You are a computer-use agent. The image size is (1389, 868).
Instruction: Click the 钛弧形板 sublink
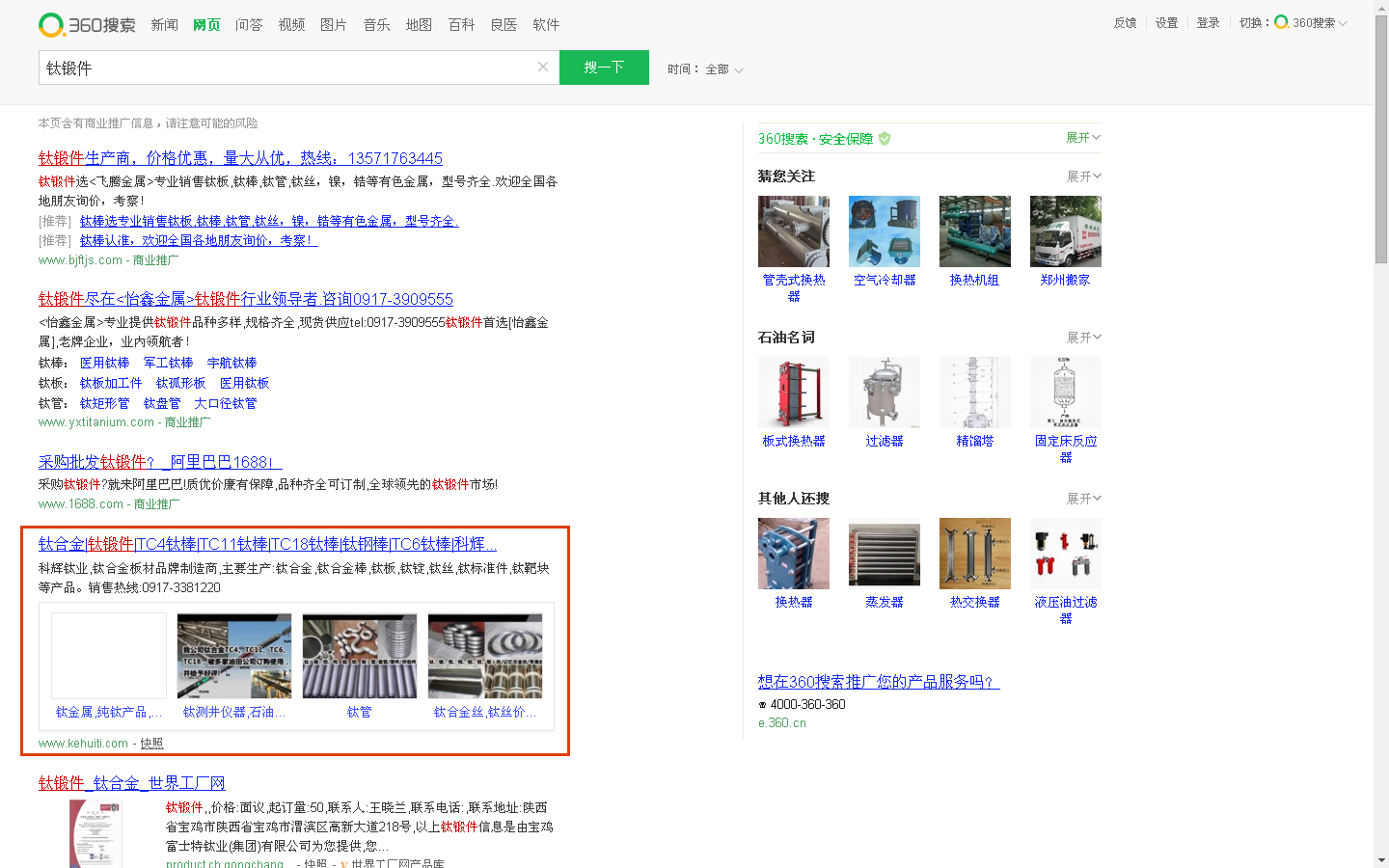180,383
